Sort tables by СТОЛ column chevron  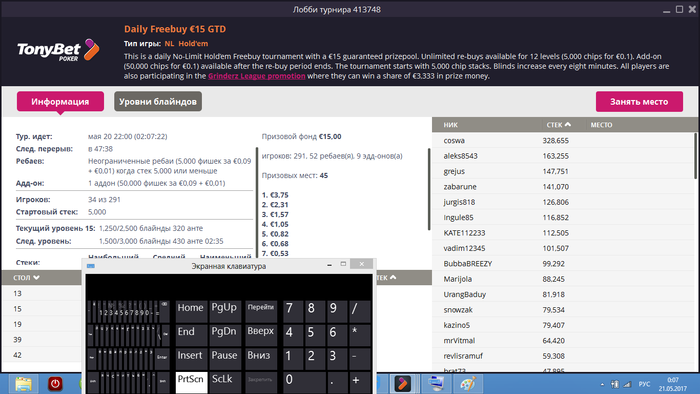37,278
